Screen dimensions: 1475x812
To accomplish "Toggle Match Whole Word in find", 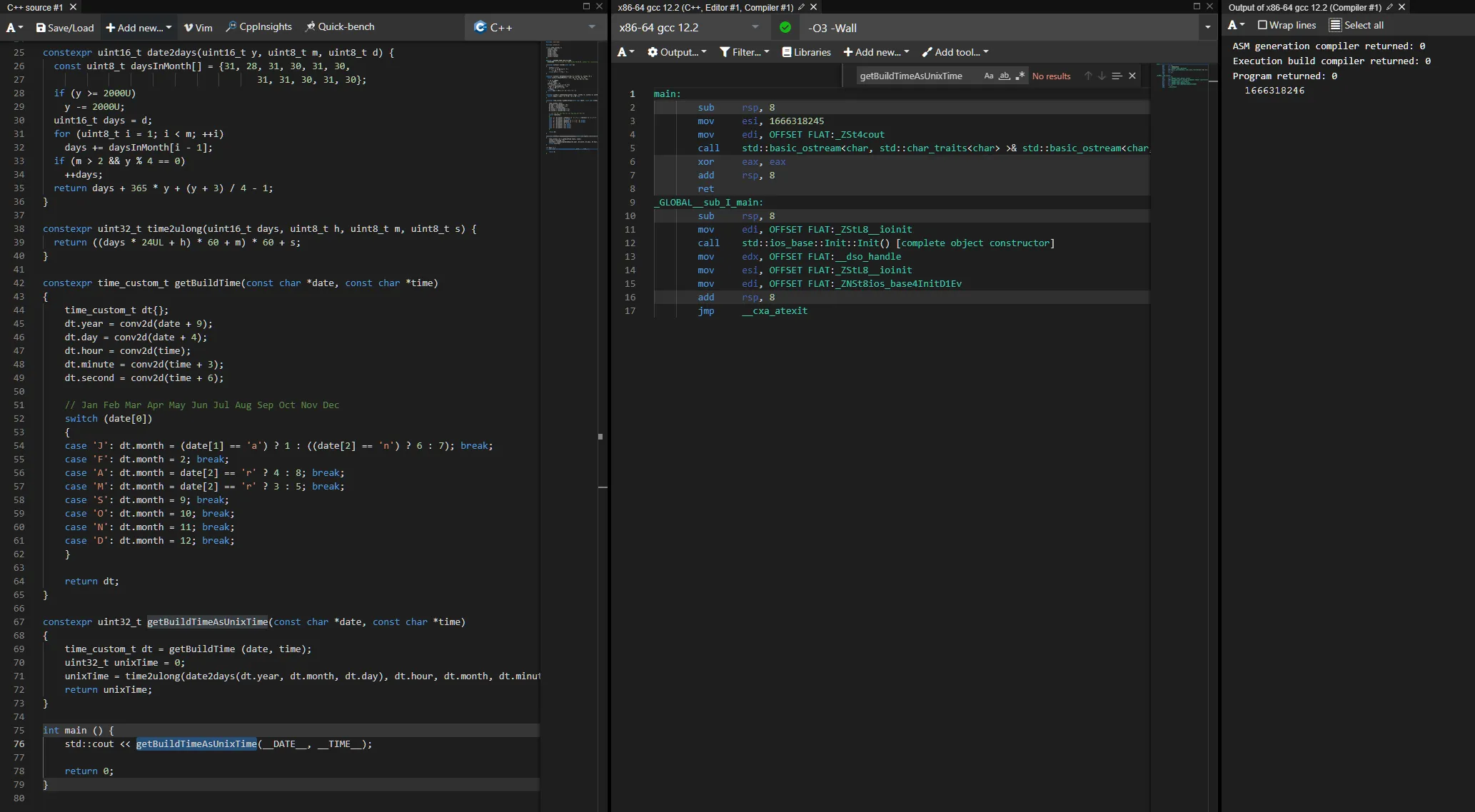I will [1004, 76].
